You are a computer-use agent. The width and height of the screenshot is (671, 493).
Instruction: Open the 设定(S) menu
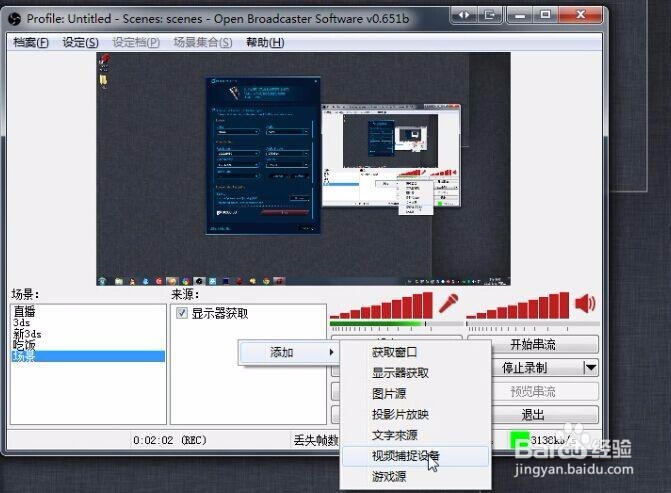click(x=80, y=42)
